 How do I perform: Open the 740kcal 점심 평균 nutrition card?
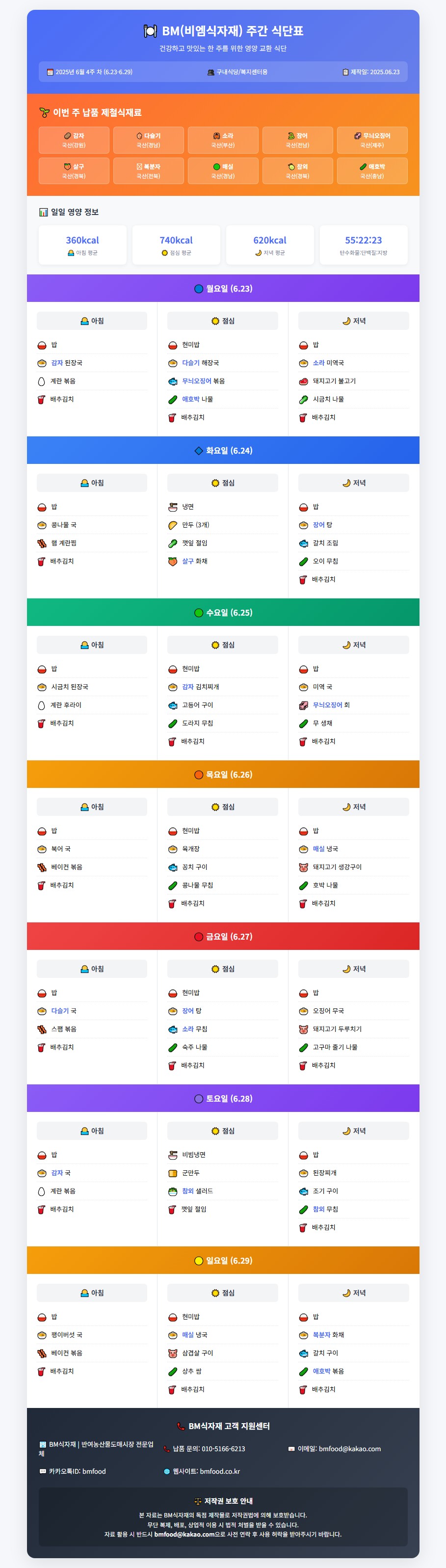177,244
